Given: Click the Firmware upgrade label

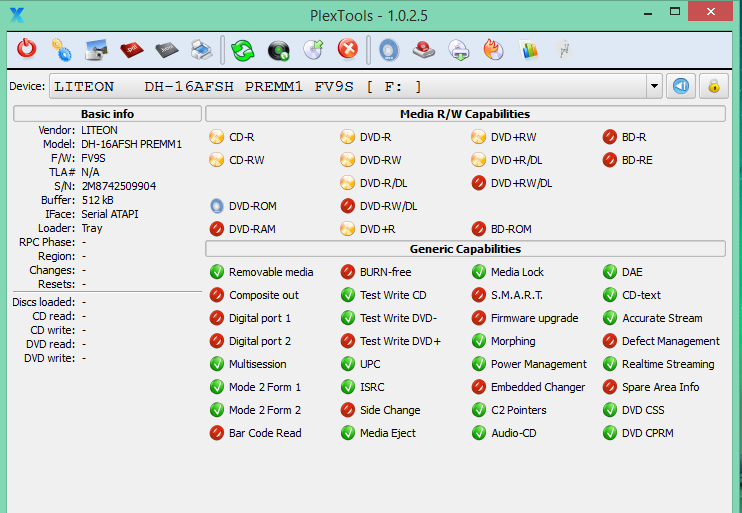Looking at the screenshot, I should [535, 318].
